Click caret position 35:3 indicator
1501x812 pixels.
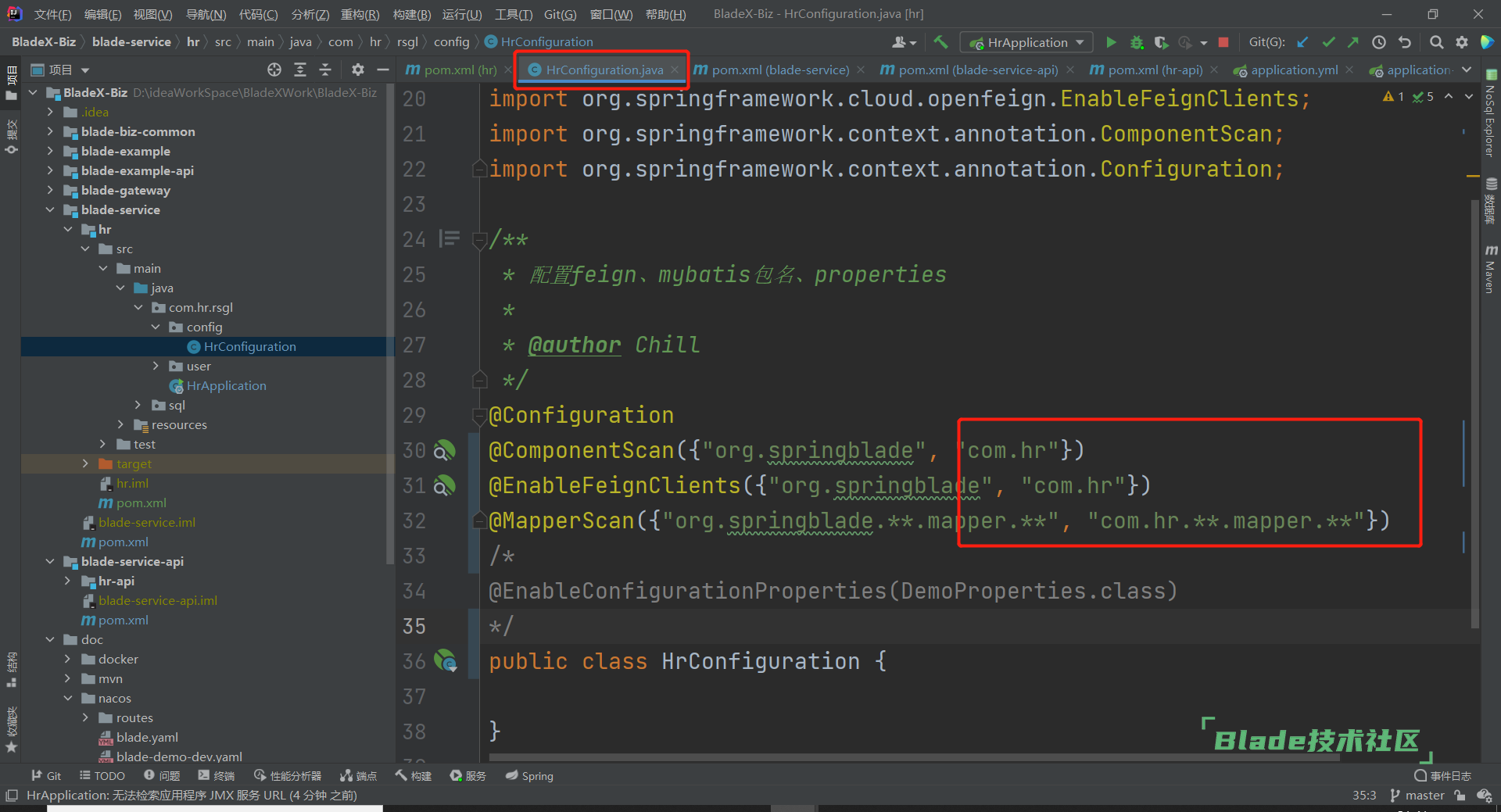tap(1364, 795)
